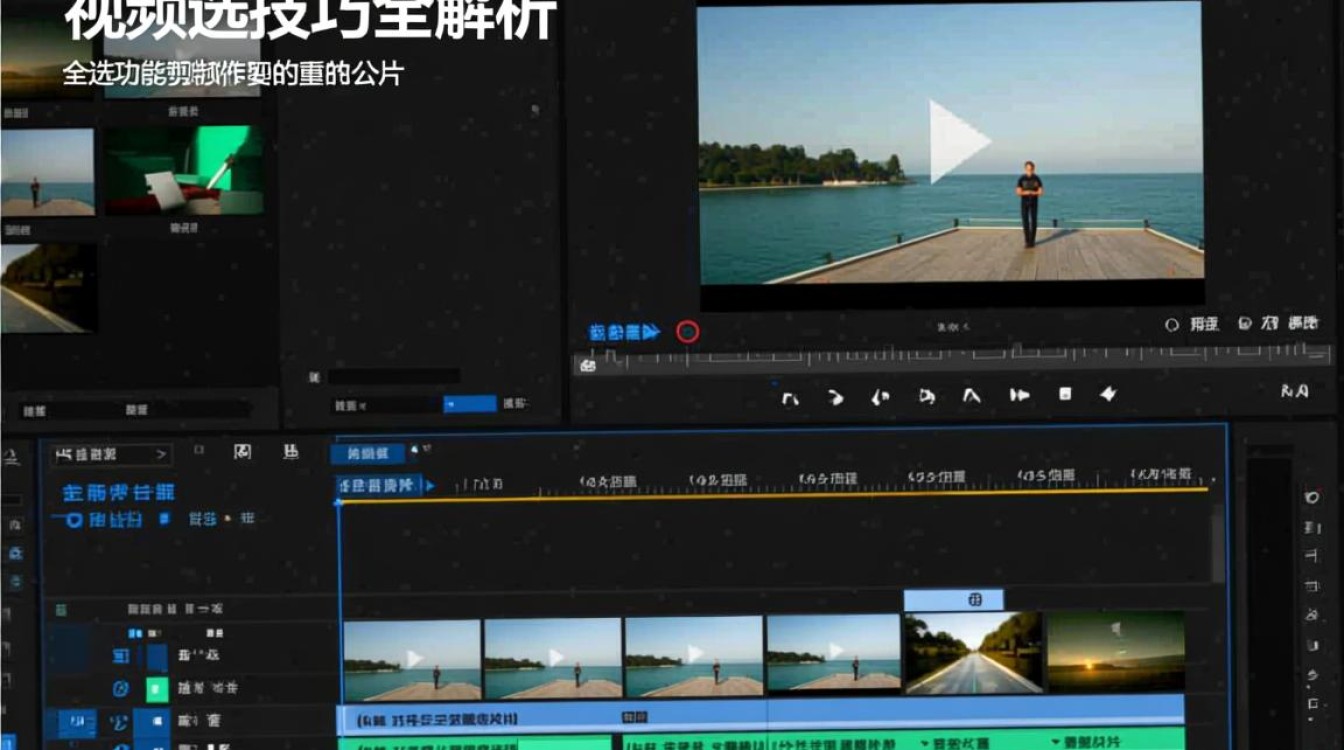
Task: Click the top circle icon in the right-edge vertical toolbar
Action: click(1312, 497)
